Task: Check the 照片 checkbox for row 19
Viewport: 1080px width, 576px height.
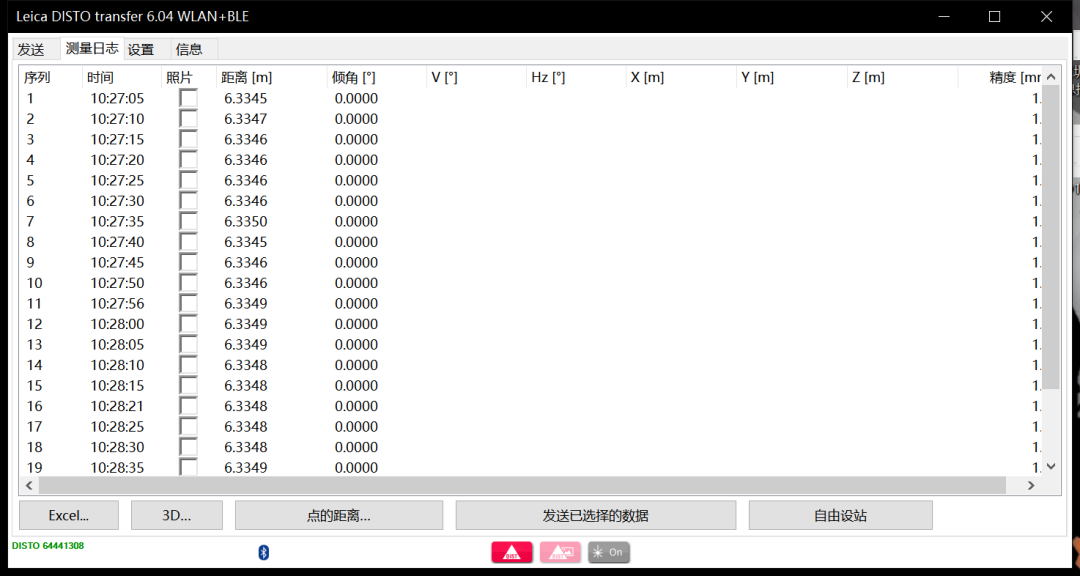Action: 187,467
